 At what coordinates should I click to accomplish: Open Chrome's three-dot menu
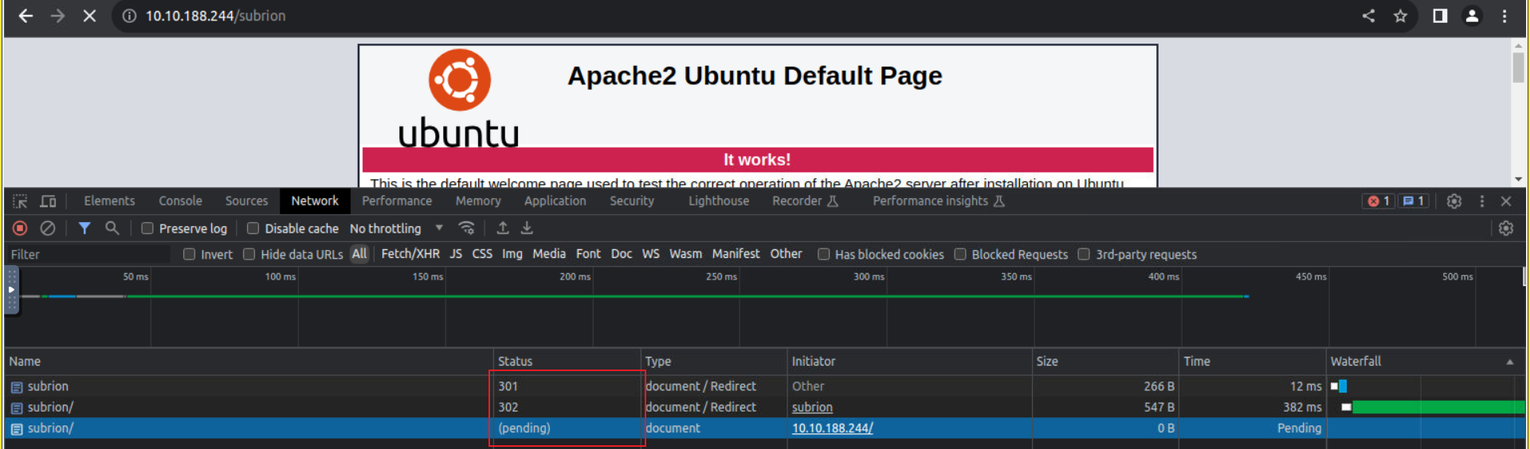(x=1504, y=16)
